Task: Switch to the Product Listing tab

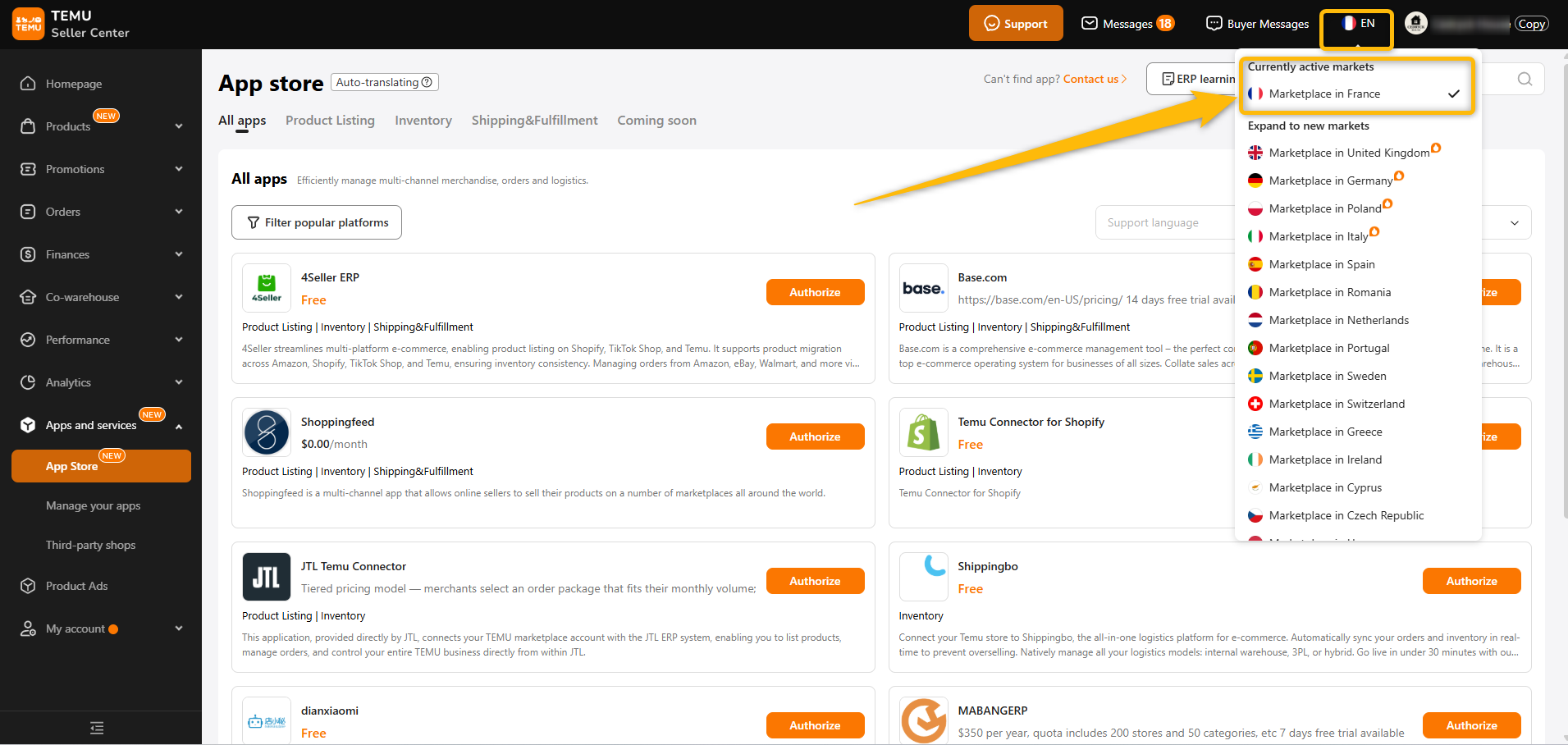Action: 330,121
